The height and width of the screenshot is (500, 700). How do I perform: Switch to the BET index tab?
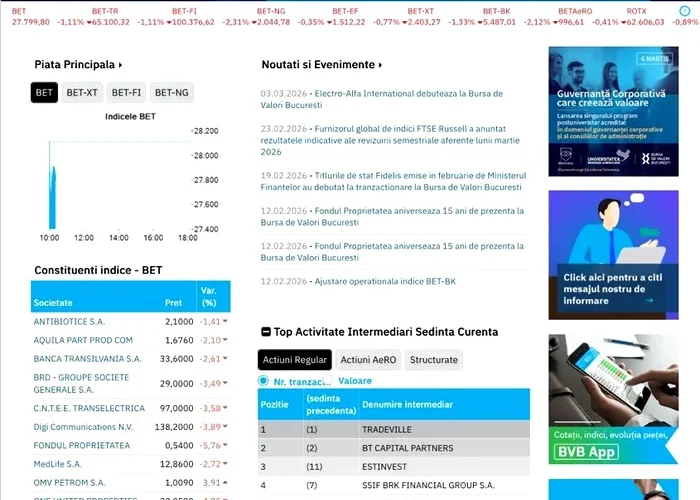[44, 92]
